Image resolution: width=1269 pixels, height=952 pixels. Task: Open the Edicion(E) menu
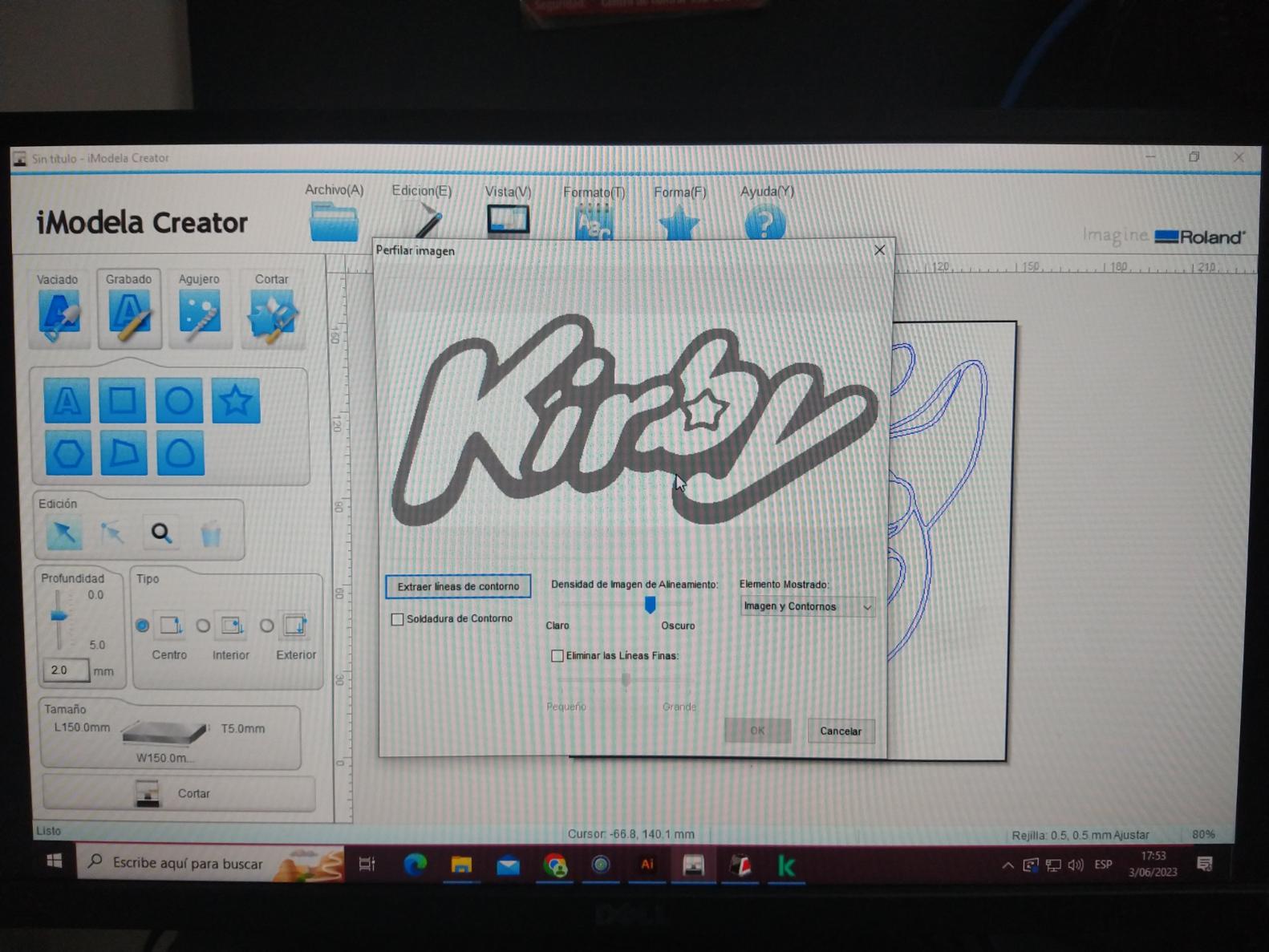[x=422, y=191]
